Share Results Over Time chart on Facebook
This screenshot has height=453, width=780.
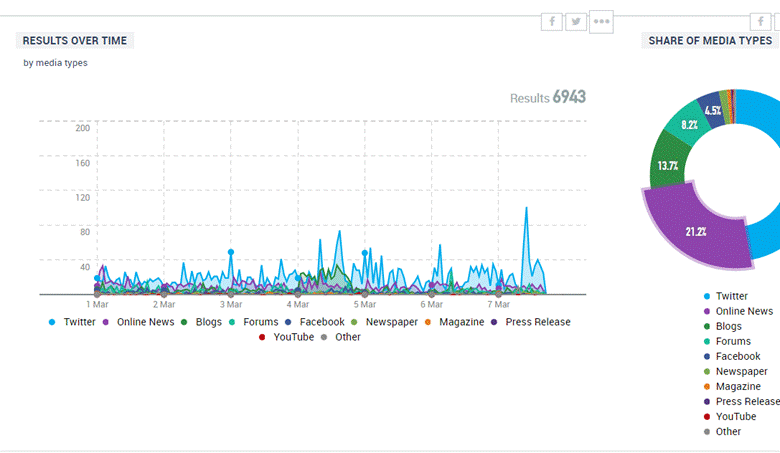552,22
